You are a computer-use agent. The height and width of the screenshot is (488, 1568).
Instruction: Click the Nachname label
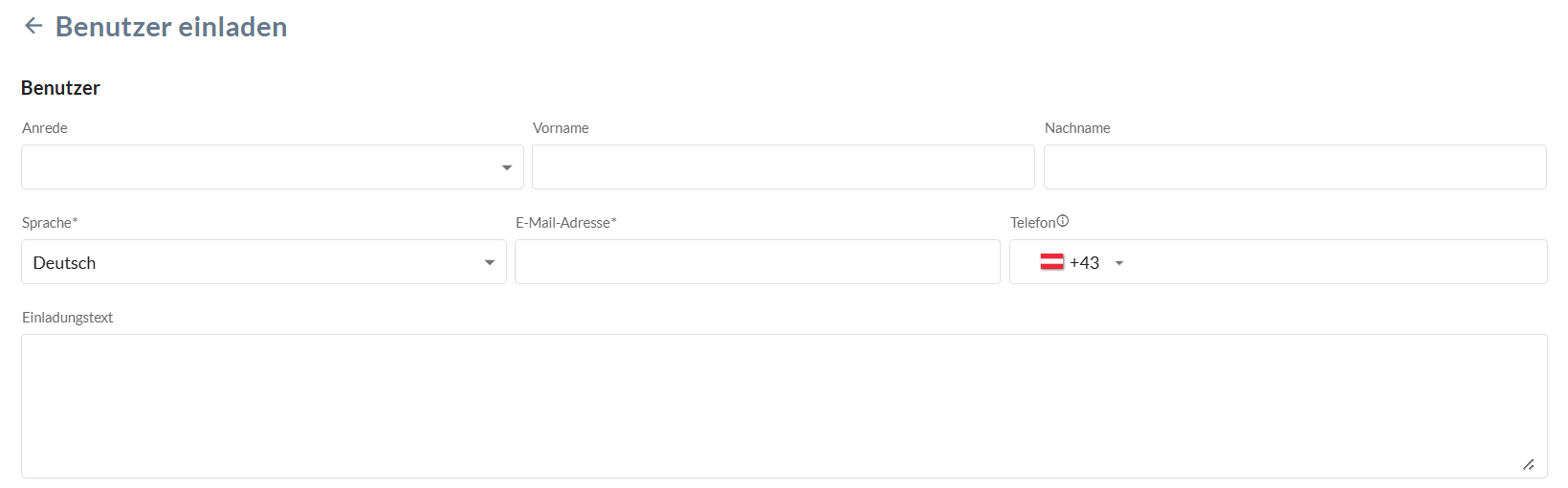pyautogui.click(x=1077, y=128)
